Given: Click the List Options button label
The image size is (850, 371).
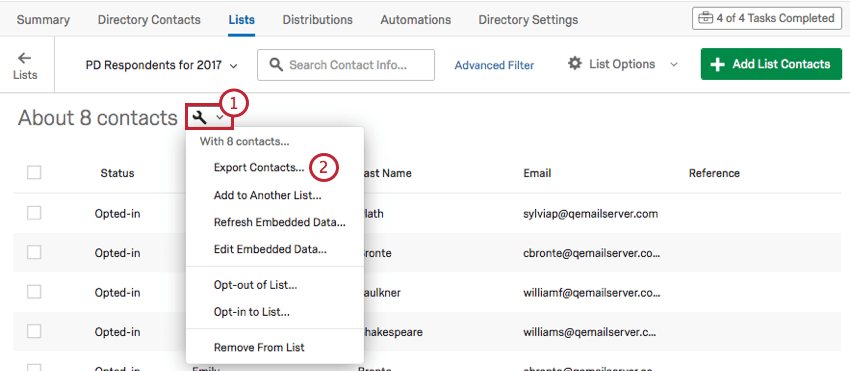Looking at the screenshot, I should pos(622,64).
